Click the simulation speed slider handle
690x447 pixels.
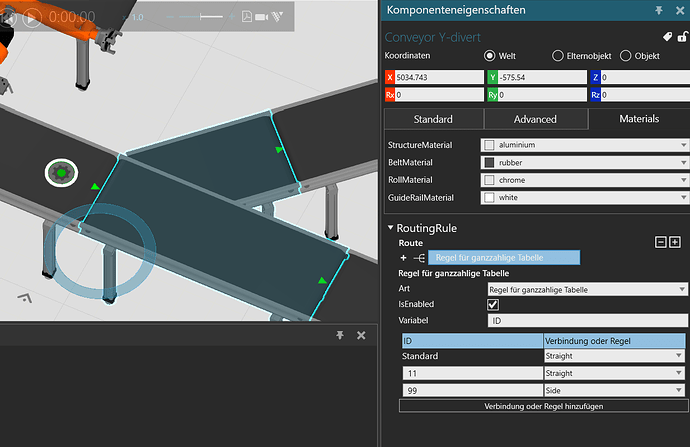(x=201, y=17)
